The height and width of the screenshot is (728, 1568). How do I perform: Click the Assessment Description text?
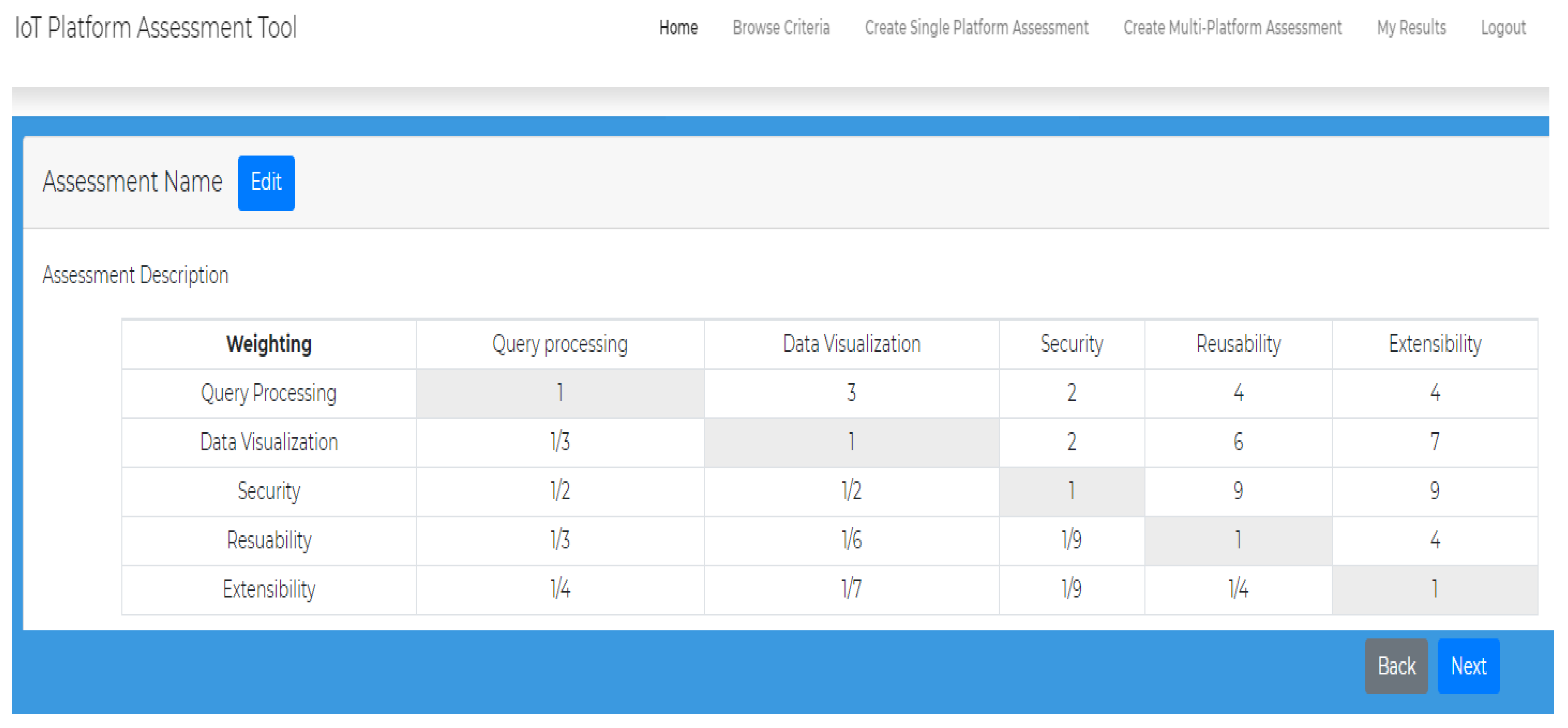tap(135, 275)
